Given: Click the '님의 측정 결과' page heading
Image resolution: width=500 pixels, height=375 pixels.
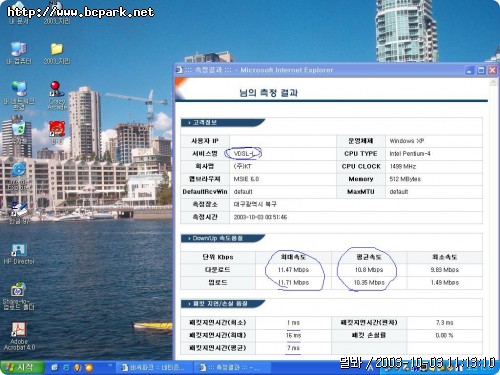Looking at the screenshot, I should (268, 93).
